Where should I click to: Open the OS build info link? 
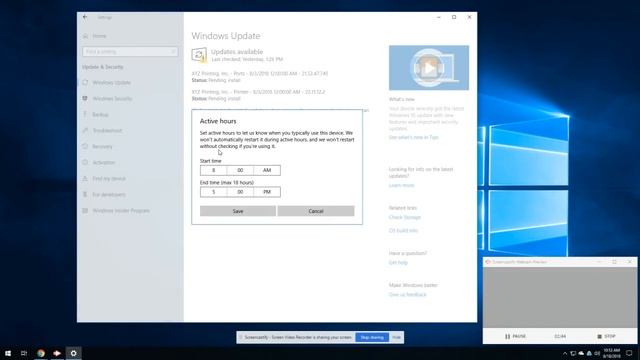pyautogui.click(x=403, y=231)
